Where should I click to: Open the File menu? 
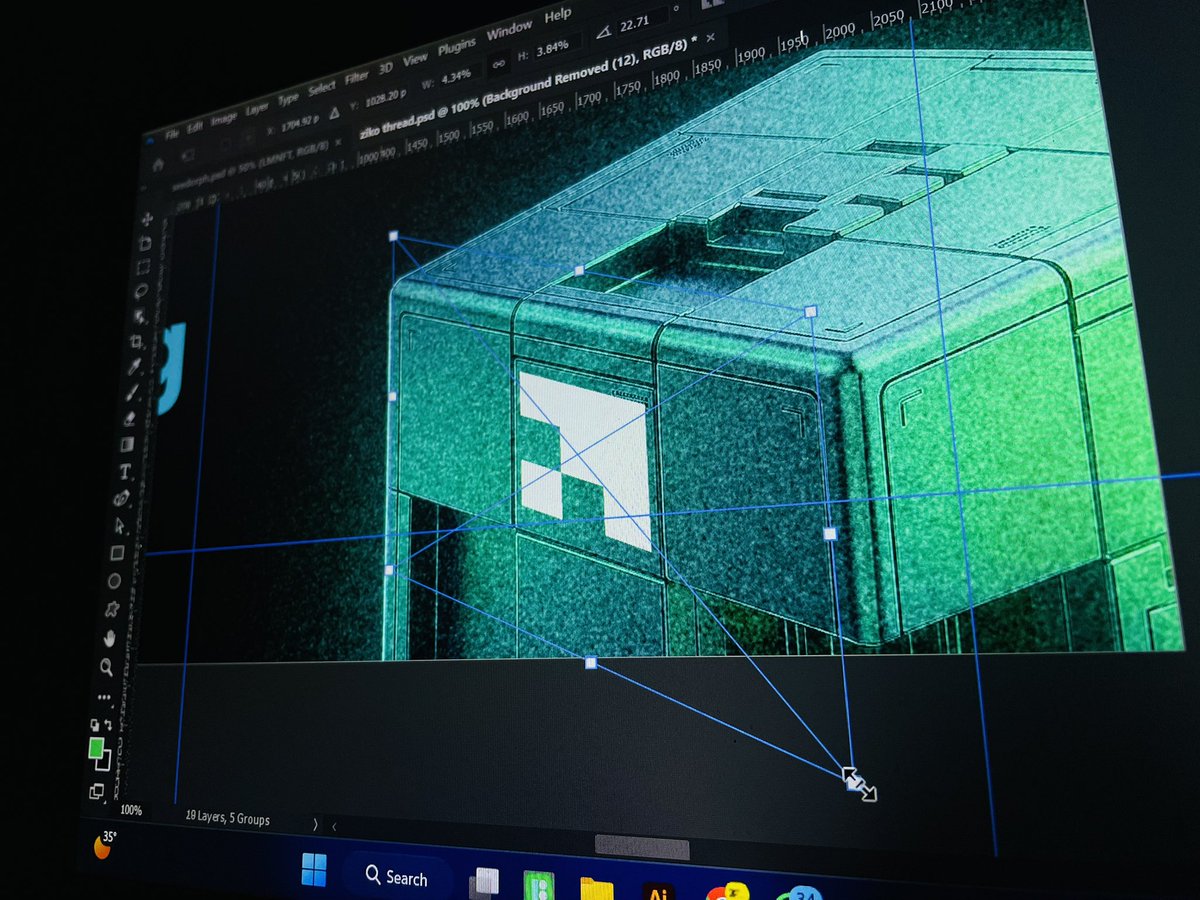[171, 134]
